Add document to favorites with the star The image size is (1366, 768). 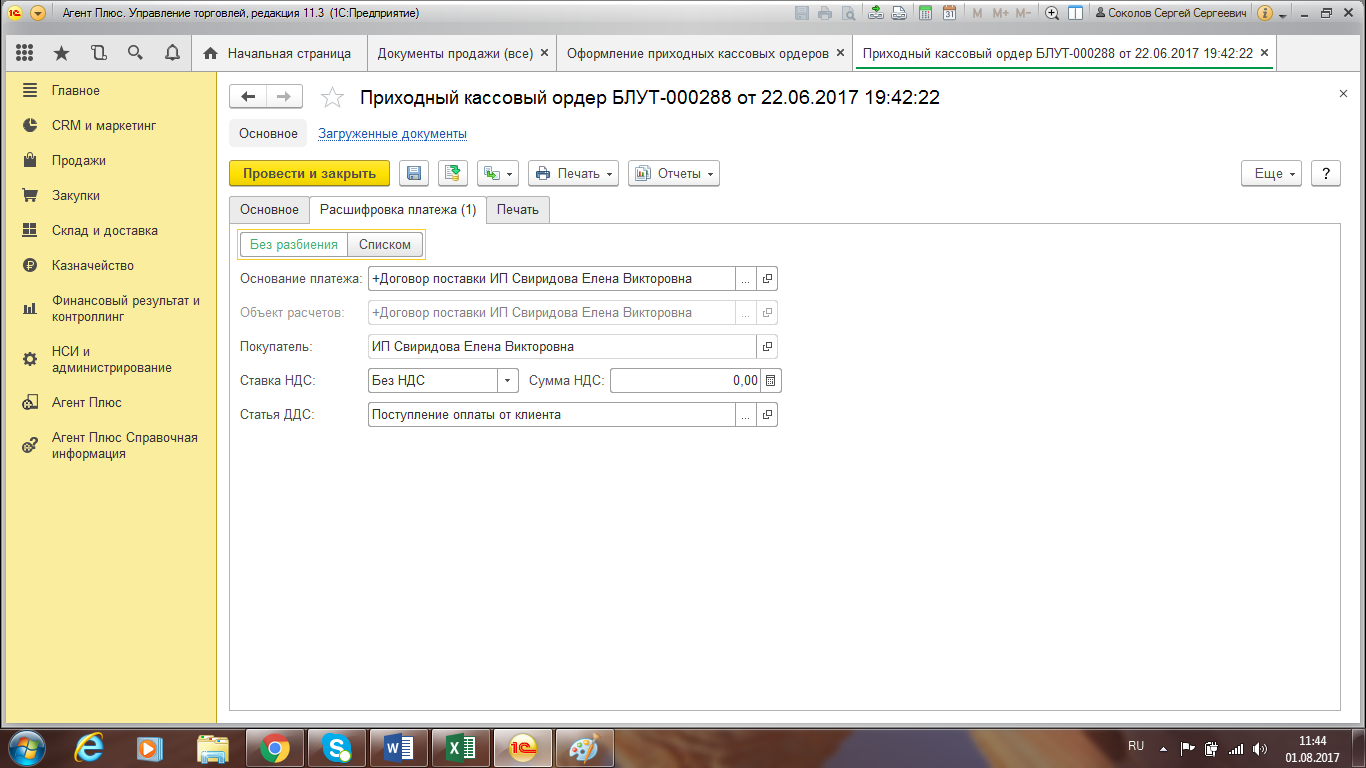click(x=331, y=97)
